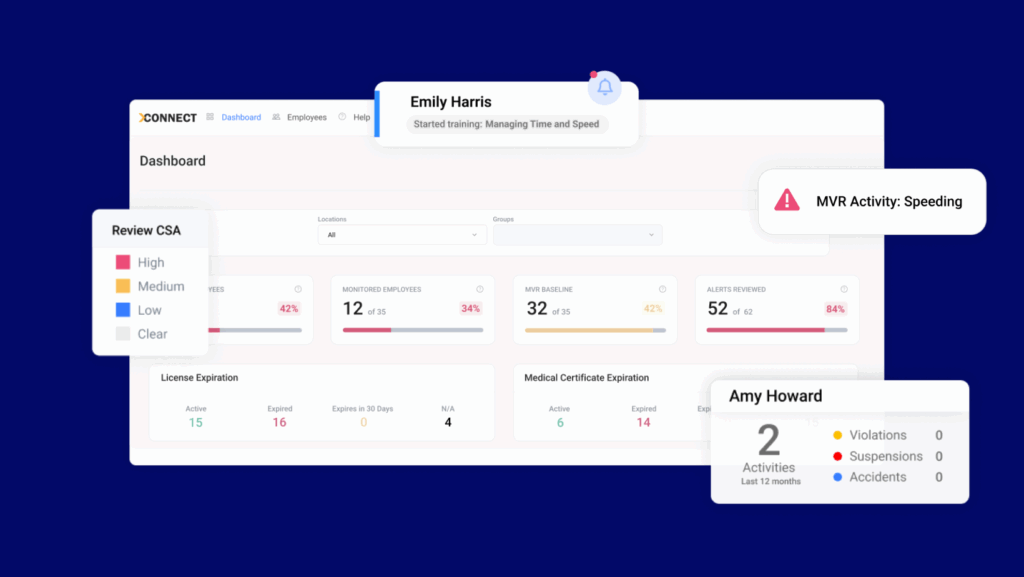Click 'Started training: Managing Time and Speed' pill

tap(507, 124)
